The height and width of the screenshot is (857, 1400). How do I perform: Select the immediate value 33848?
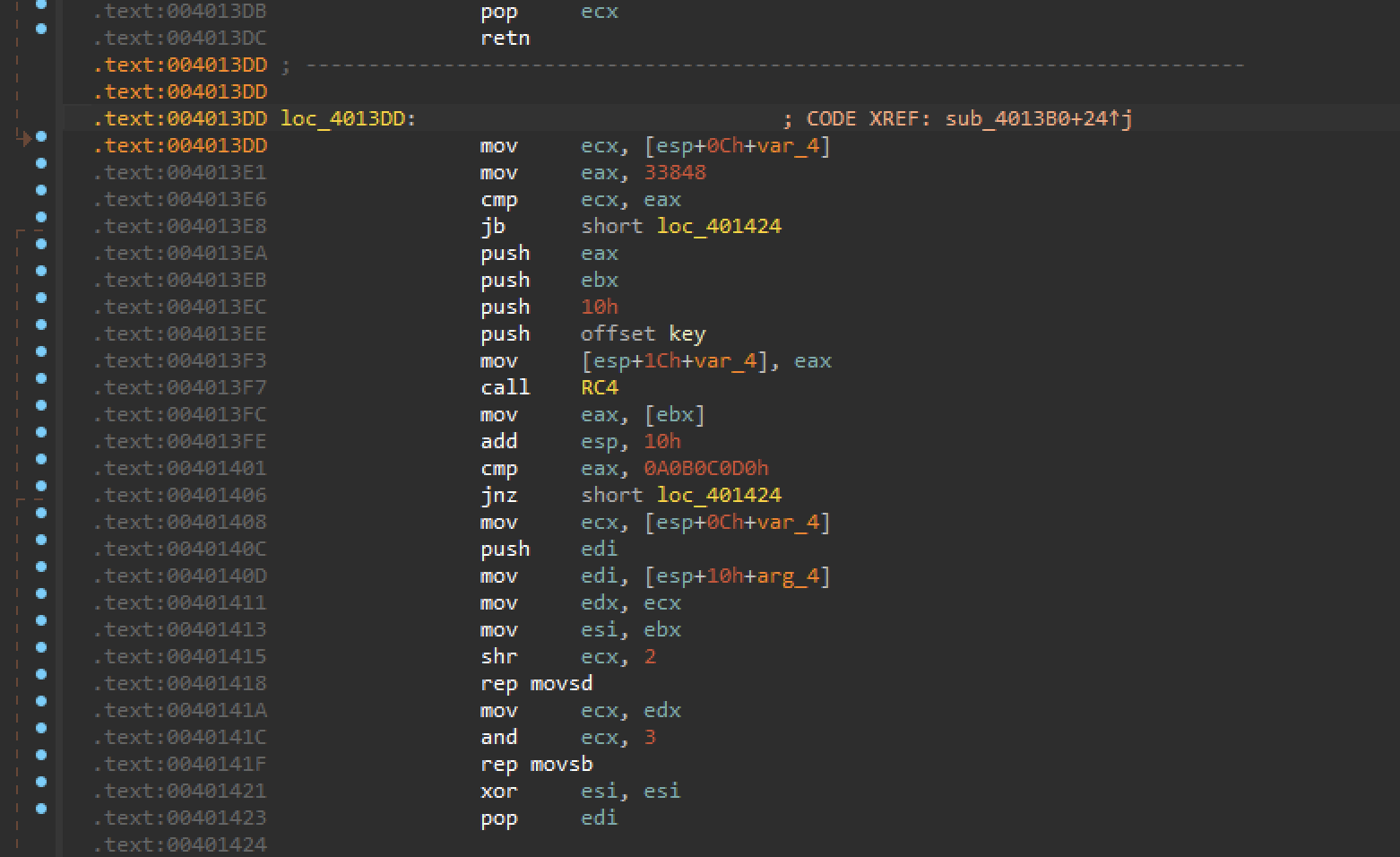tap(675, 172)
